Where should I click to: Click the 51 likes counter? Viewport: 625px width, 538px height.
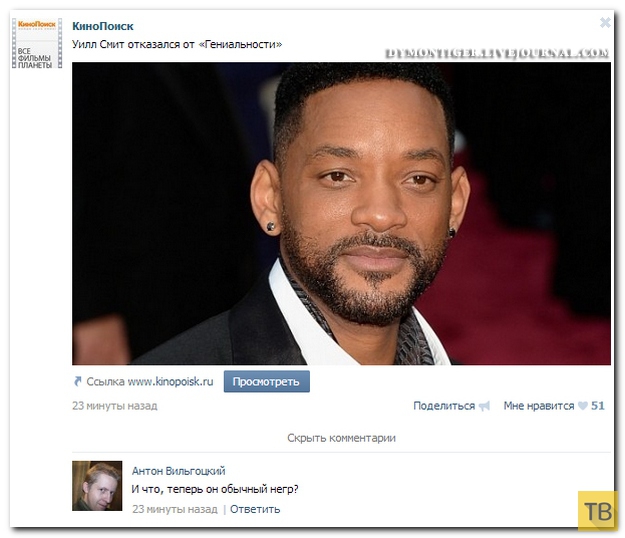(597, 406)
